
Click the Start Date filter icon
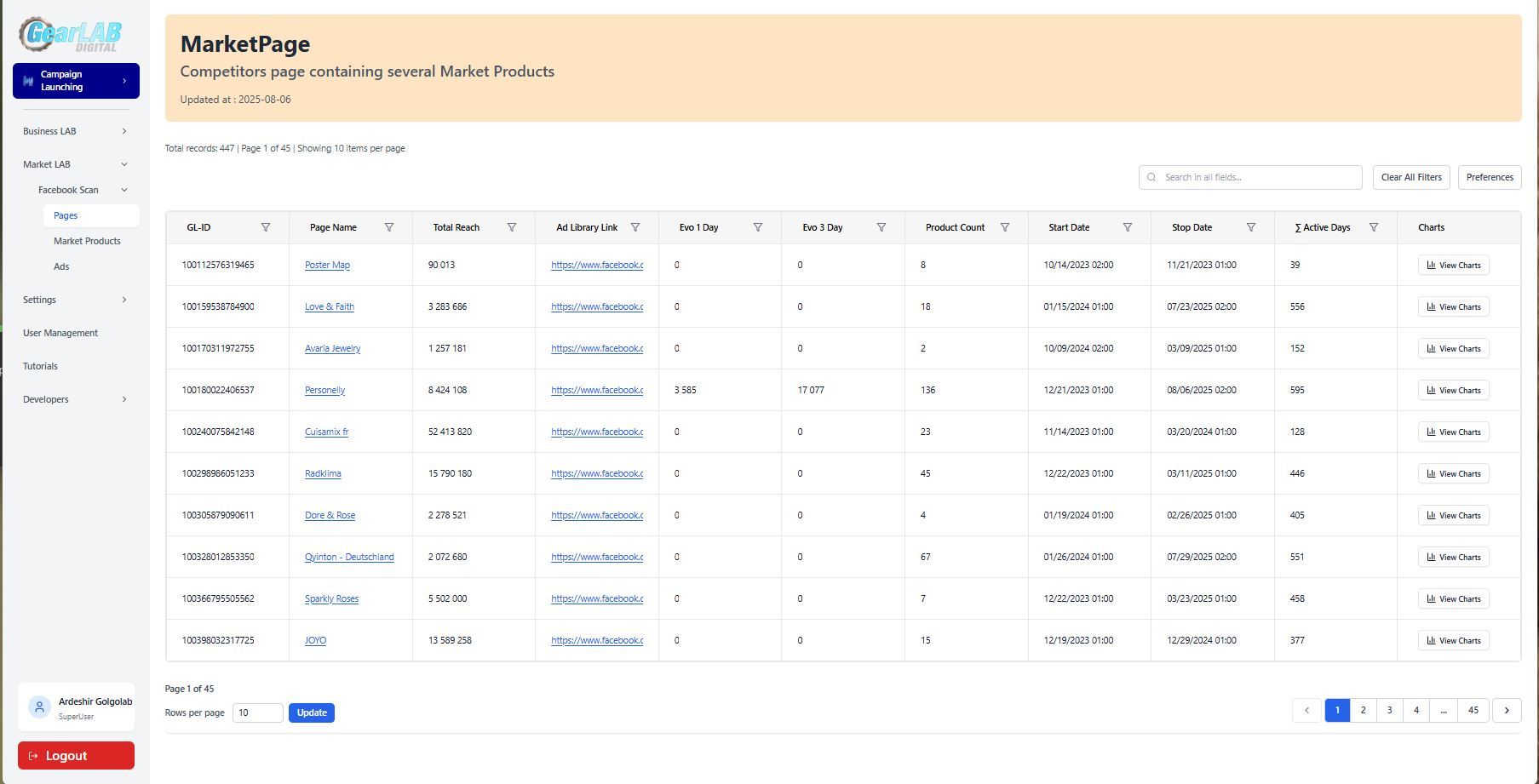[1128, 227]
